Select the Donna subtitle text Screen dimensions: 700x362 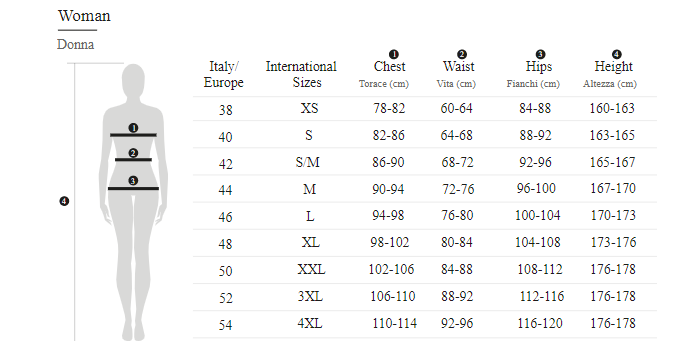pyautogui.click(x=75, y=45)
